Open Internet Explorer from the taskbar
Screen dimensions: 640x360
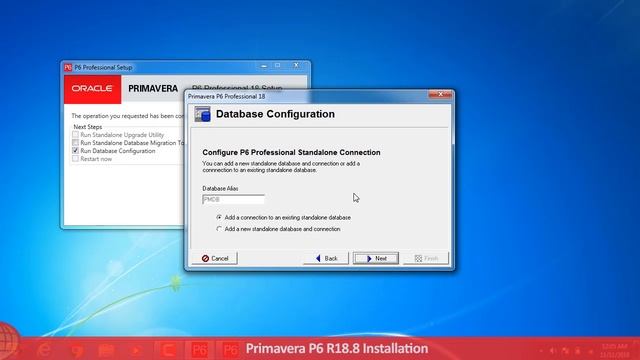(x=44, y=350)
